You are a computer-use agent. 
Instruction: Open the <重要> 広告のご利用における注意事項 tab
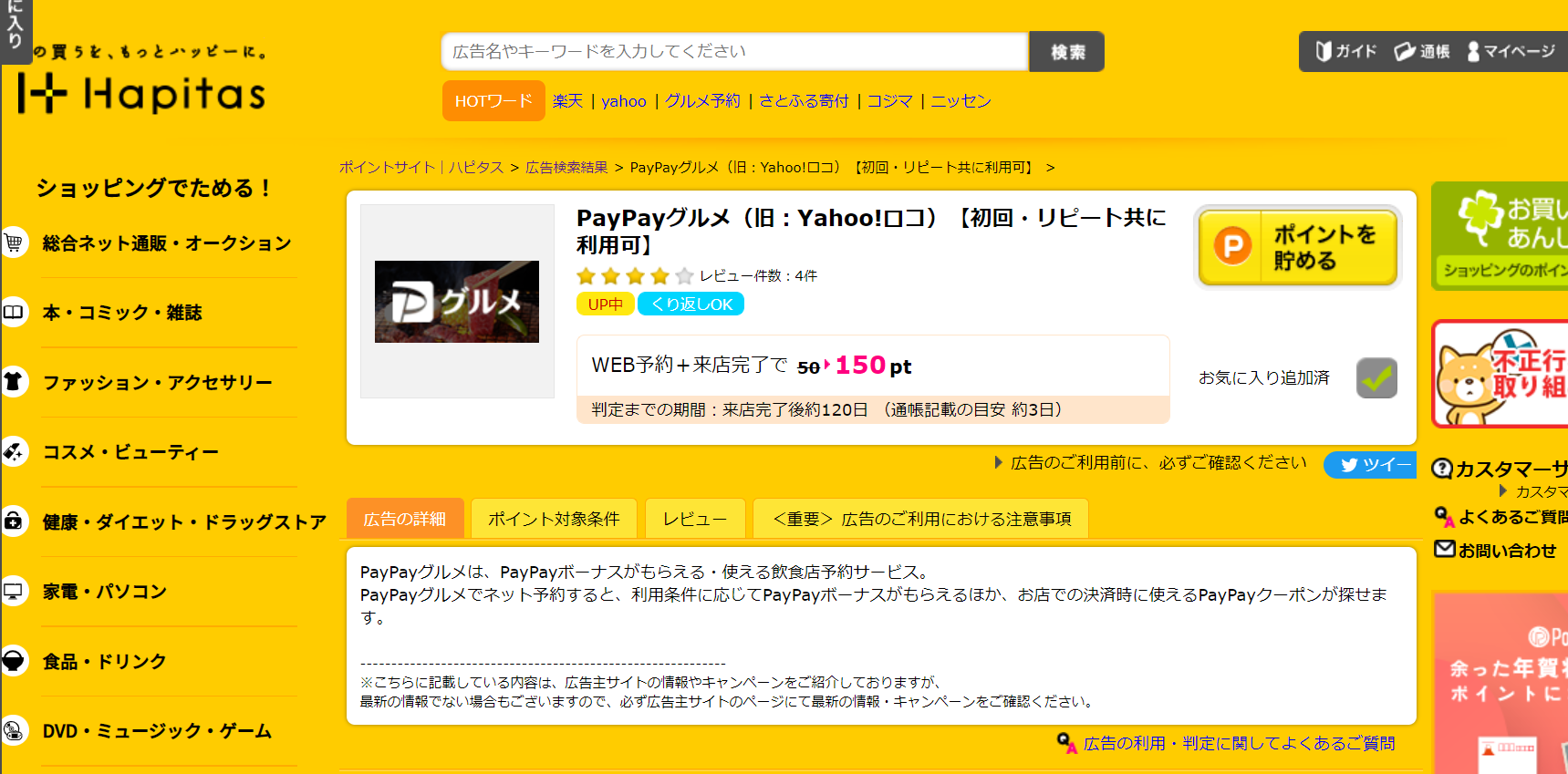(921, 519)
